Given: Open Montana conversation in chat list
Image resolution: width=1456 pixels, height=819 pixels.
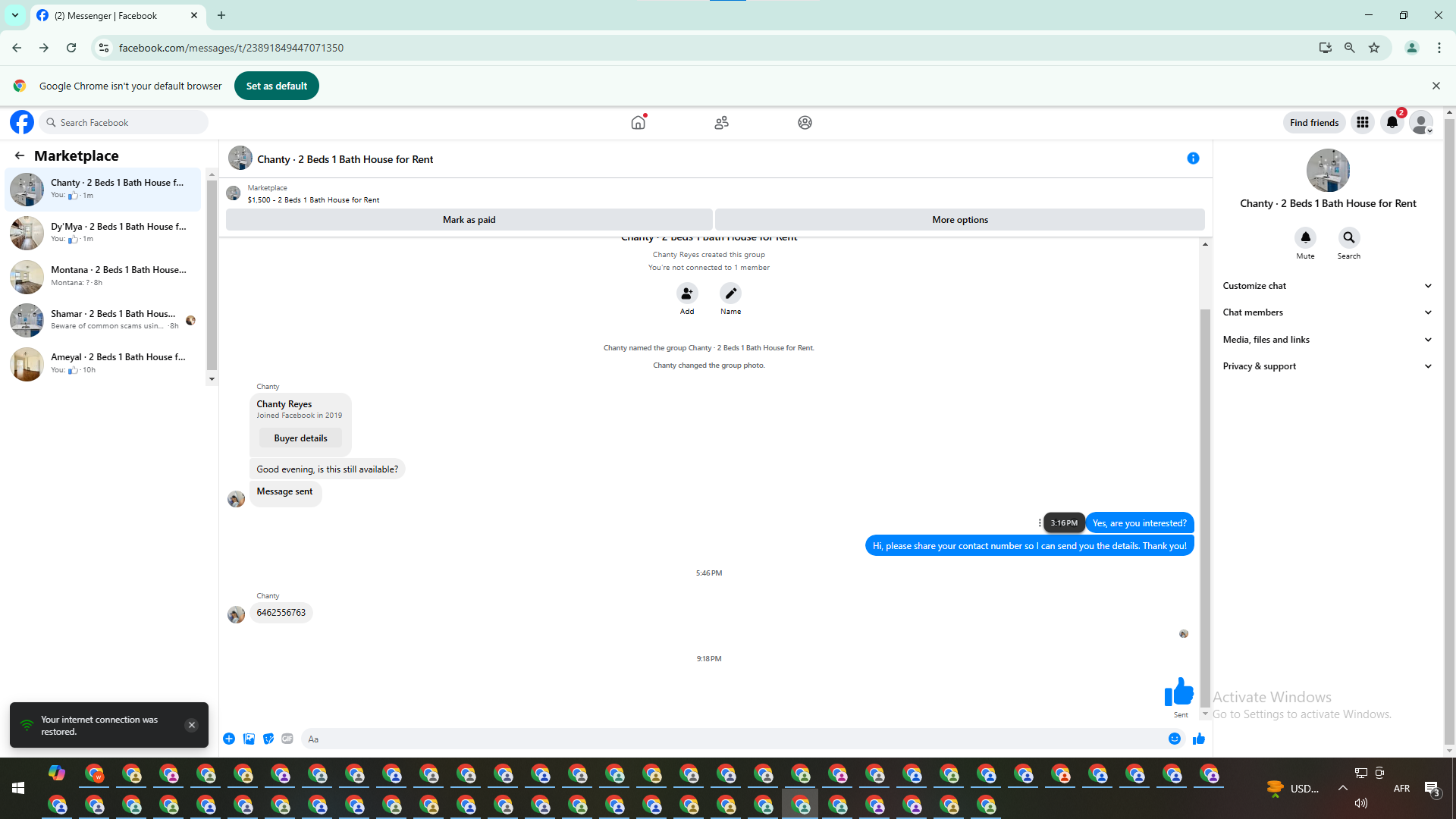Looking at the screenshot, I should (x=104, y=276).
